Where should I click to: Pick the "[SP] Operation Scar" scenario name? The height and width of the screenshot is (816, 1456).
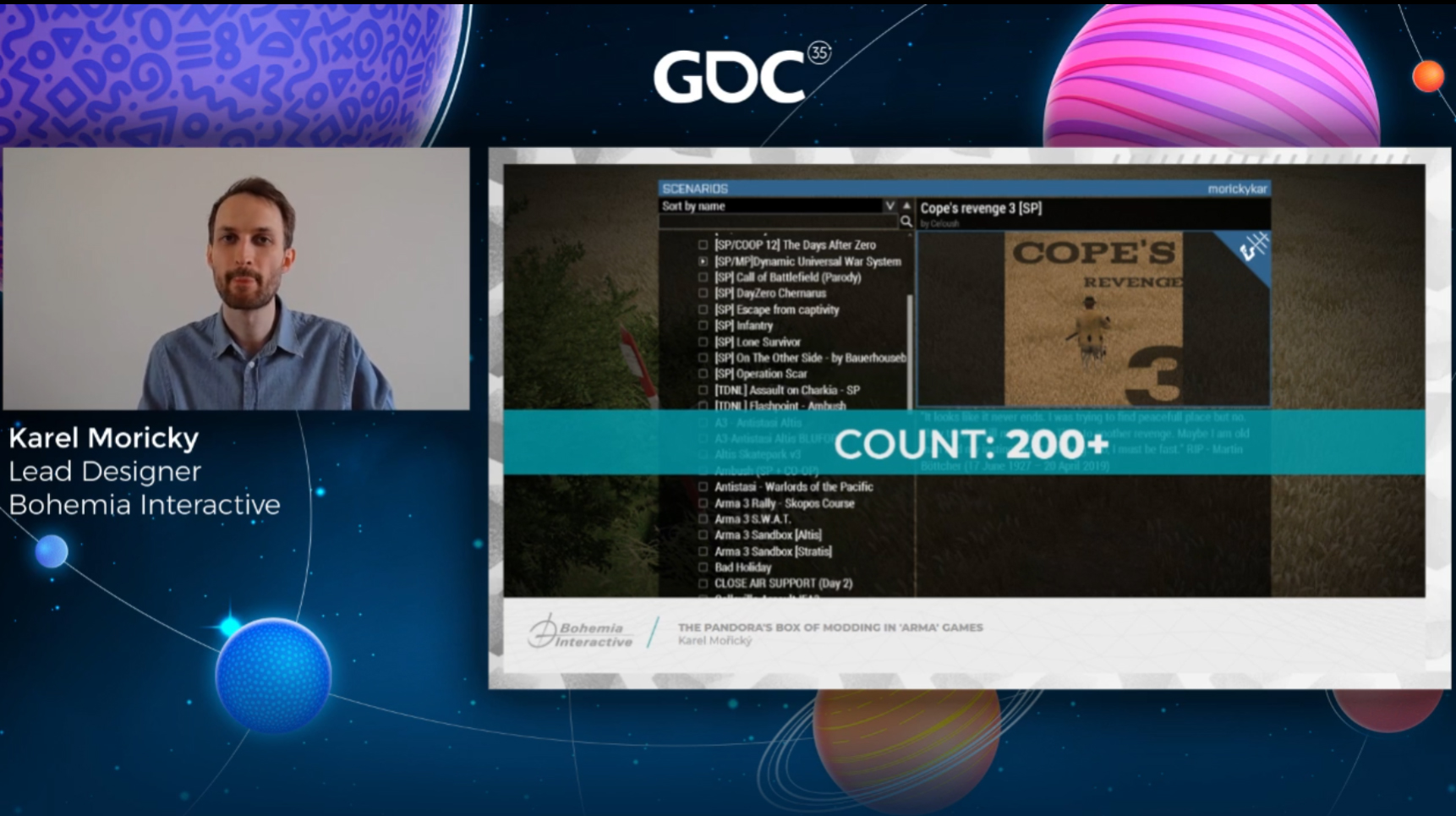pyautogui.click(x=761, y=374)
